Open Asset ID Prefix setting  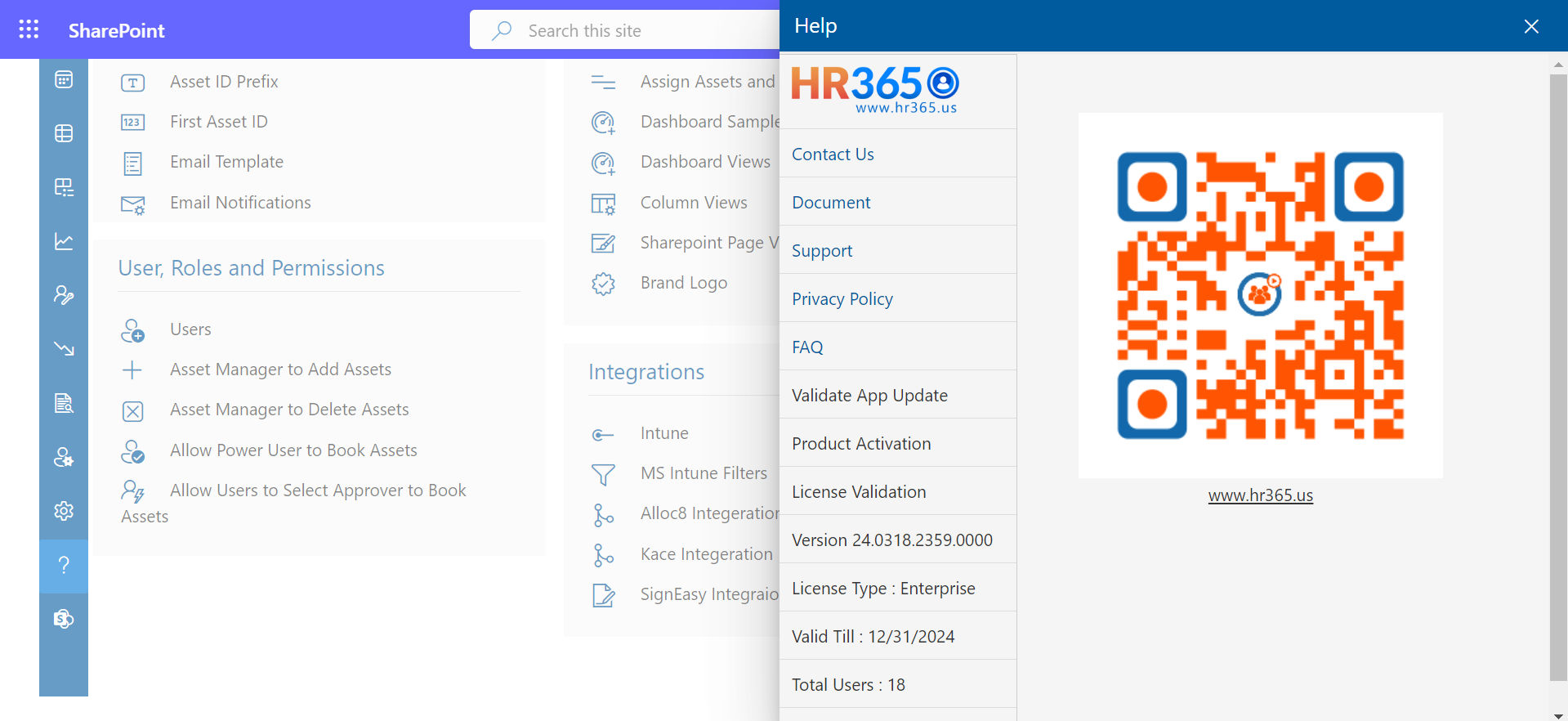click(224, 82)
